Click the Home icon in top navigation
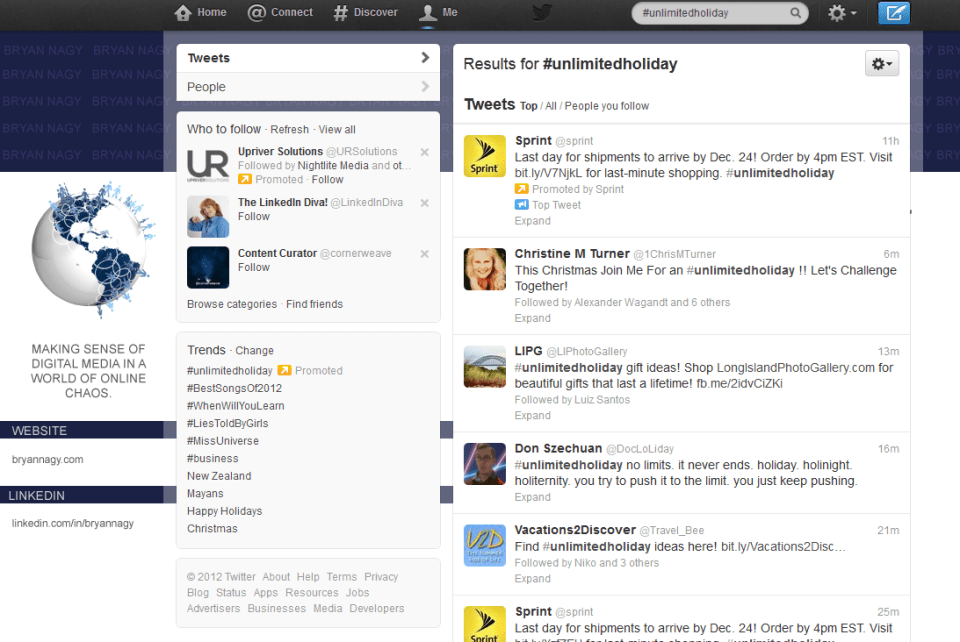The width and height of the screenshot is (960, 642). tap(183, 13)
